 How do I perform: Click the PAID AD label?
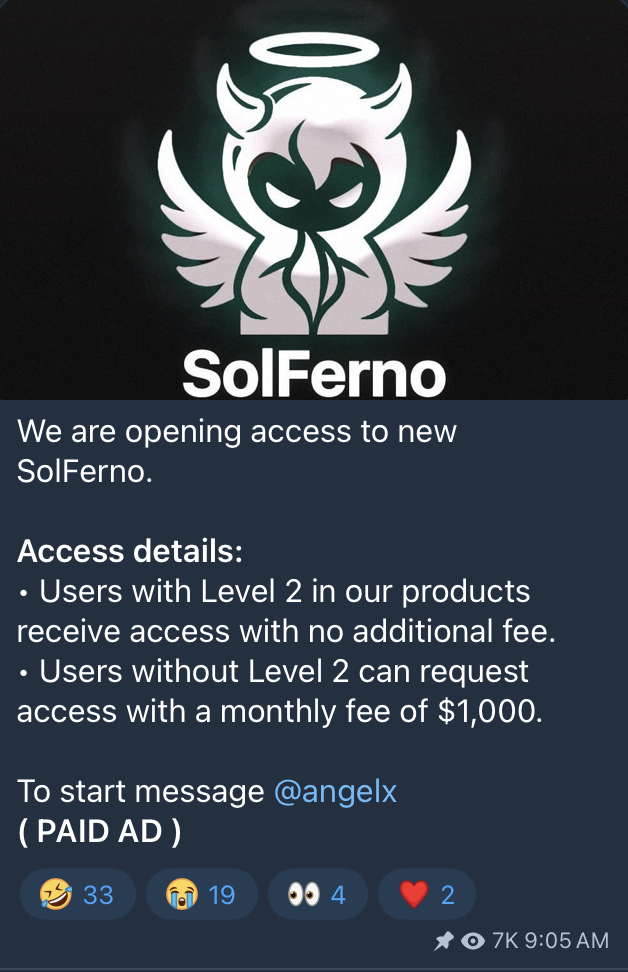99,831
